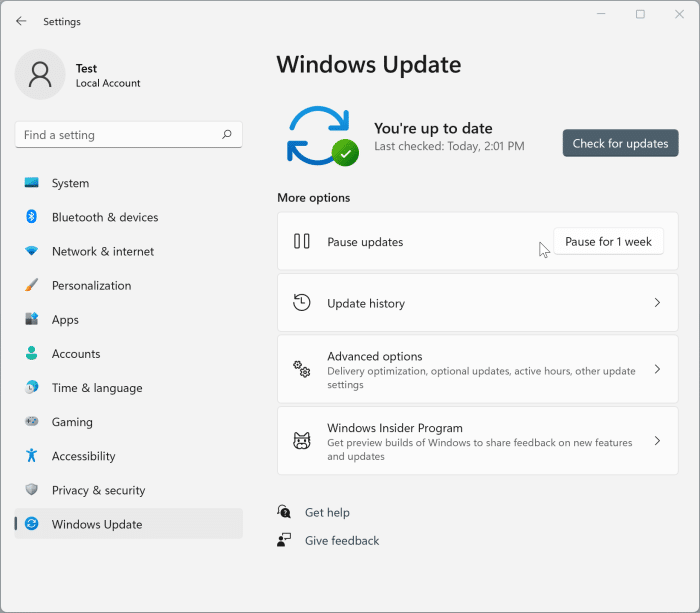The height and width of the screenshot is (613, 700).
Task: Click the Advanced options title text
Action: point(375,356)
